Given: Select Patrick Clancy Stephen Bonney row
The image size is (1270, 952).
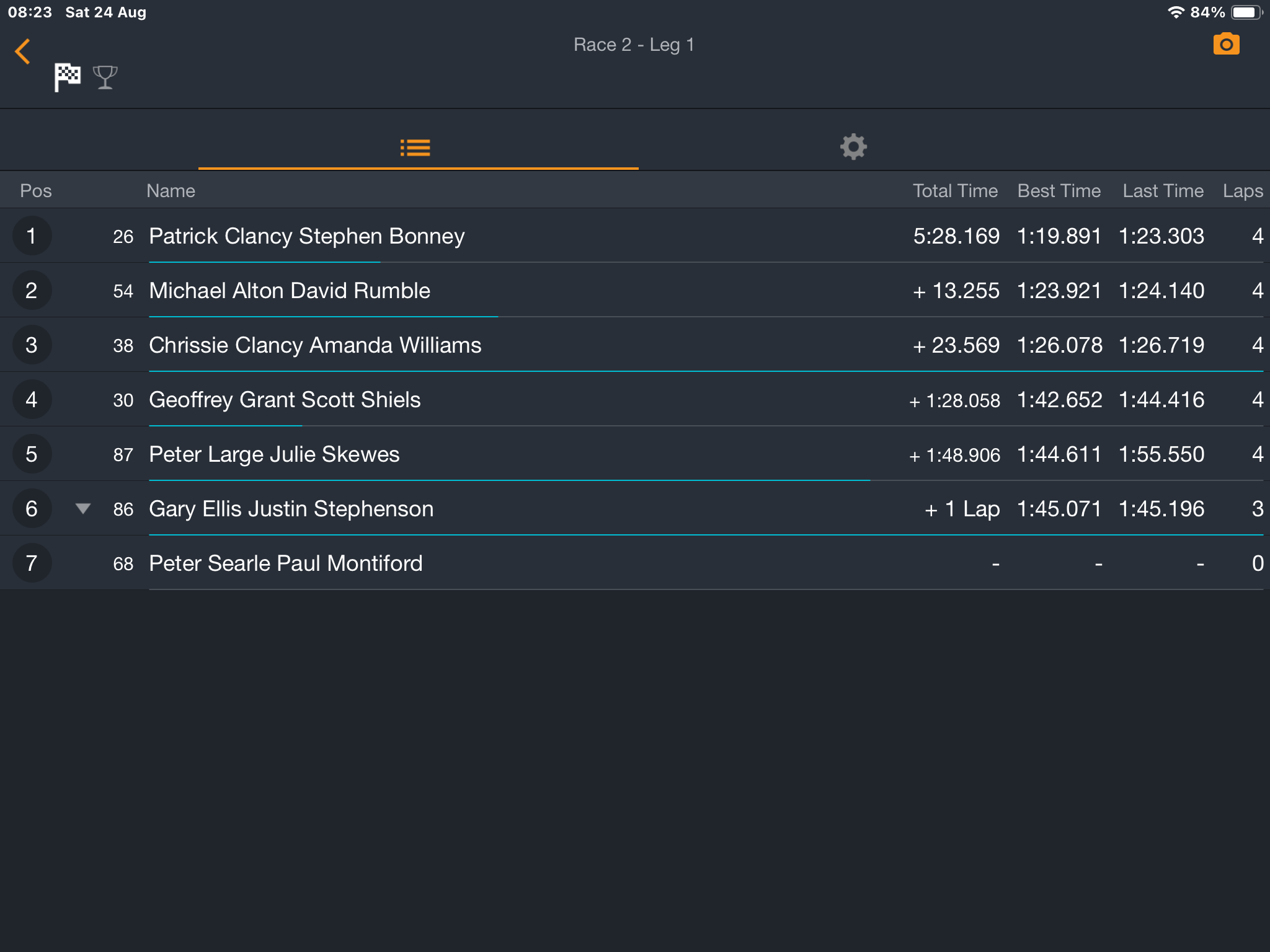Looking at the screenshot, I should (x=635, y=236).
